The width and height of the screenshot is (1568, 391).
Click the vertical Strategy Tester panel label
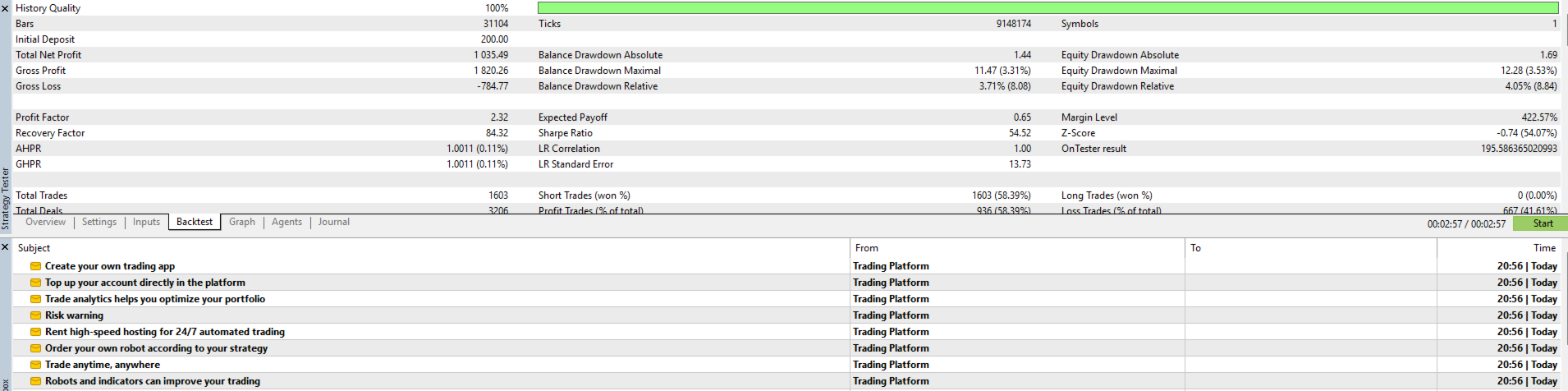point(5,199)
